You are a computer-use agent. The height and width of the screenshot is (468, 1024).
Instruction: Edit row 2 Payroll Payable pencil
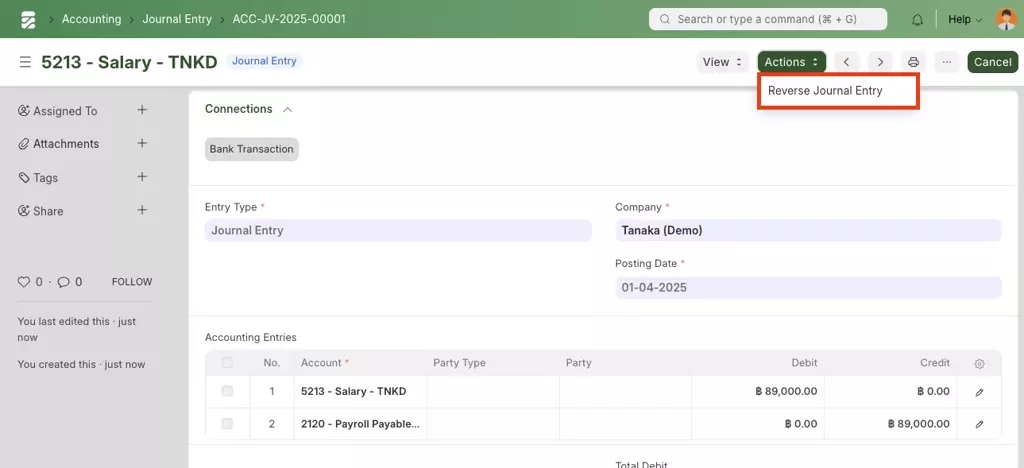click(979, 424)
